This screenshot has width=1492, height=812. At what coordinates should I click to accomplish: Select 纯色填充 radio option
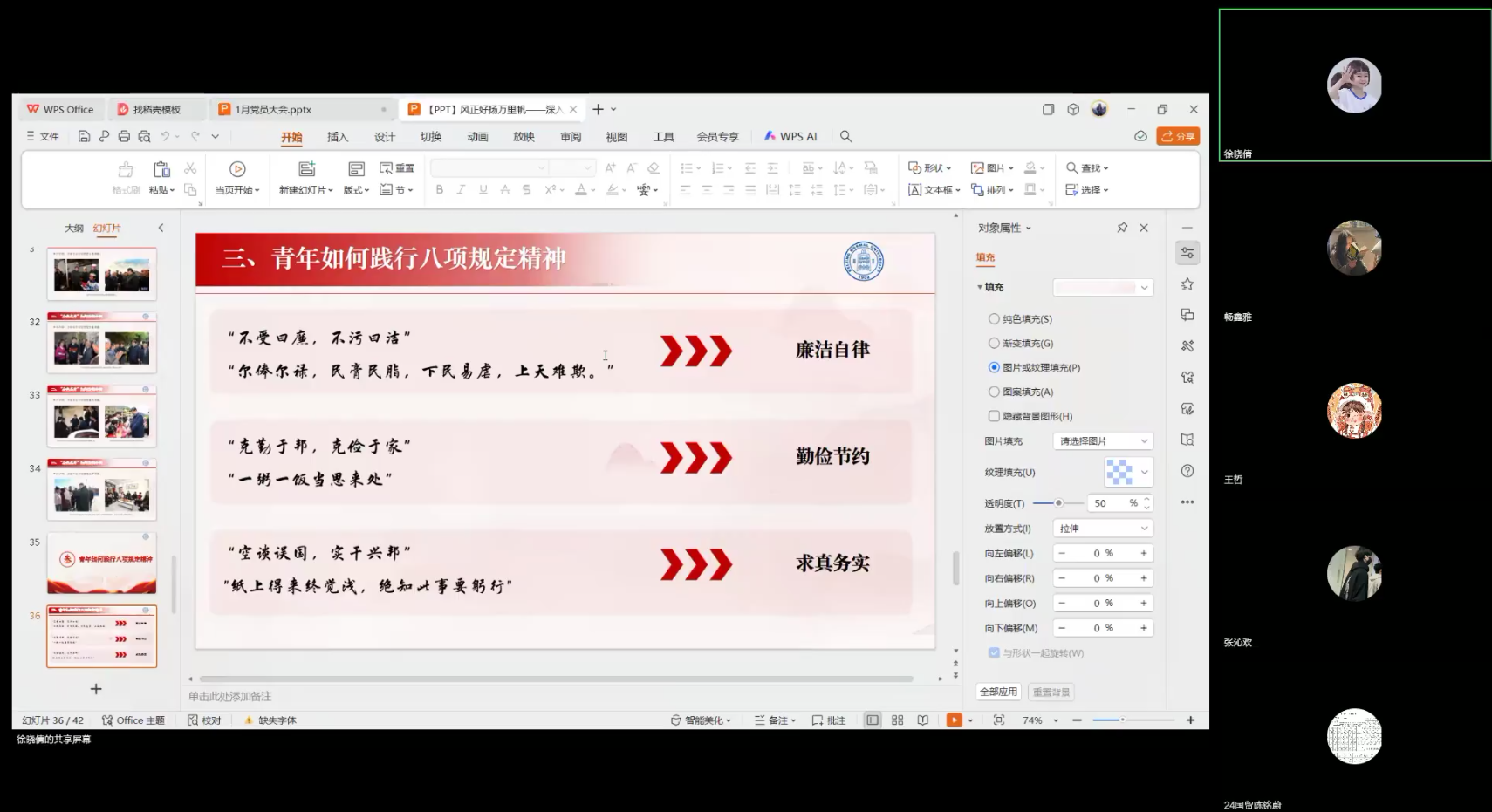pyautogui.click(x=994, y=319)
